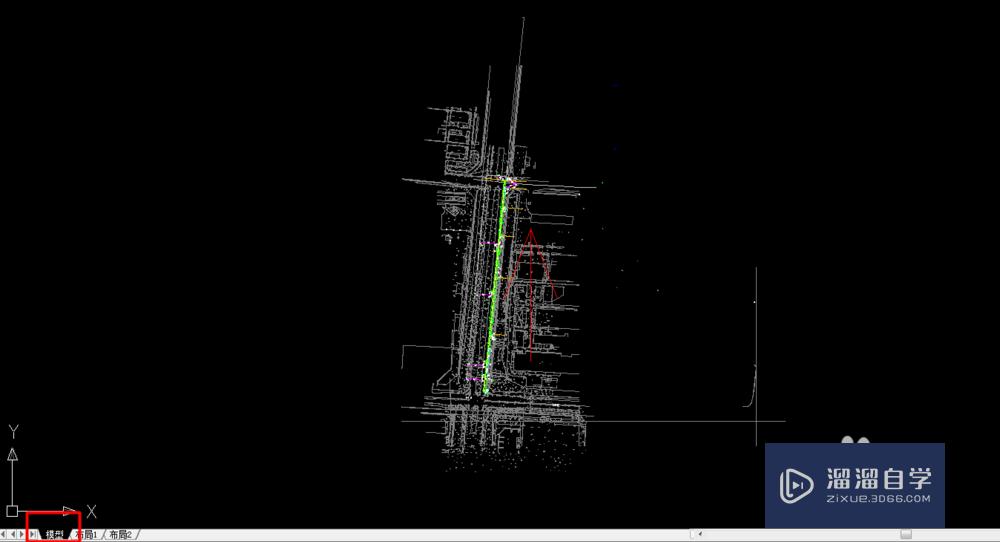Click the horizontal scrollbar left arrow

click(698, 534)
